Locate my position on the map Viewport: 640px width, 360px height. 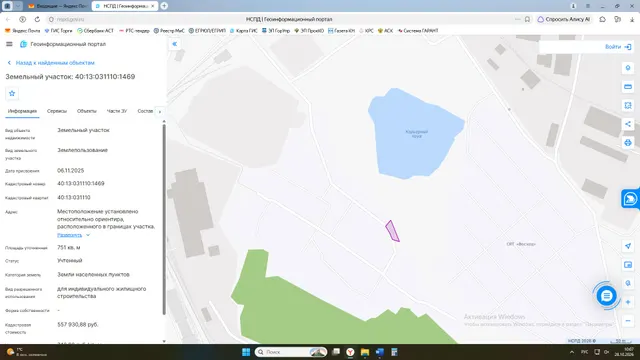pyautogui.click(x=628, y=246)
